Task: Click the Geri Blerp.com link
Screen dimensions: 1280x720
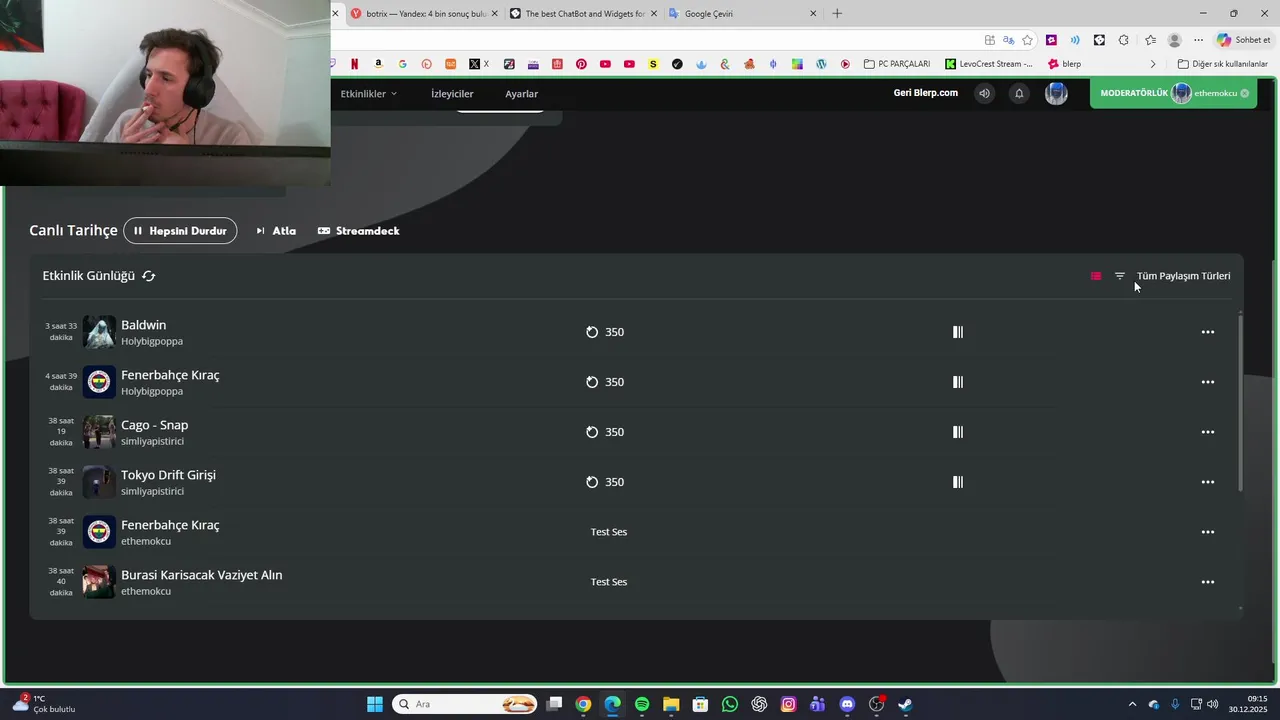Action: (925, 93)
